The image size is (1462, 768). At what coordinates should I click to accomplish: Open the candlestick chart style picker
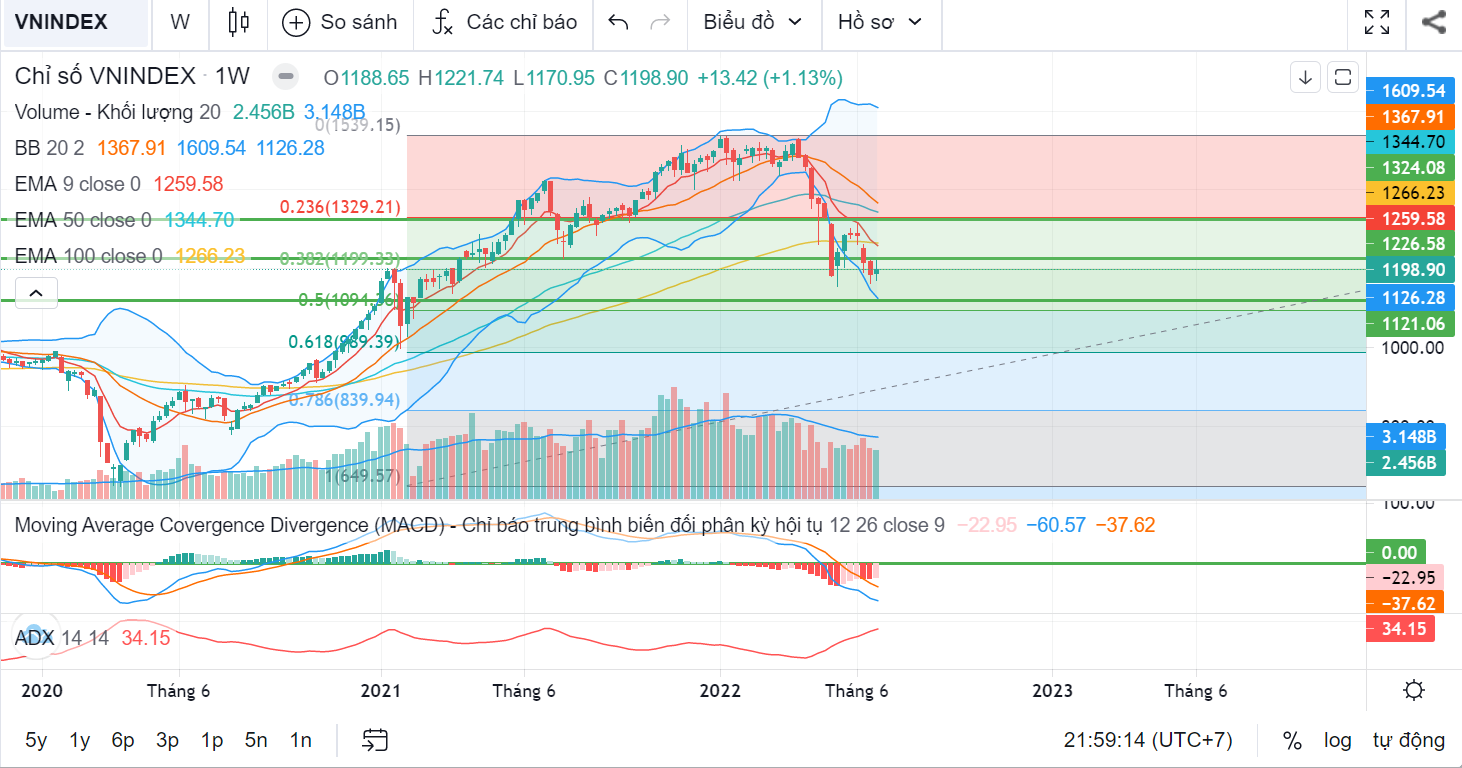click(238, 22)
